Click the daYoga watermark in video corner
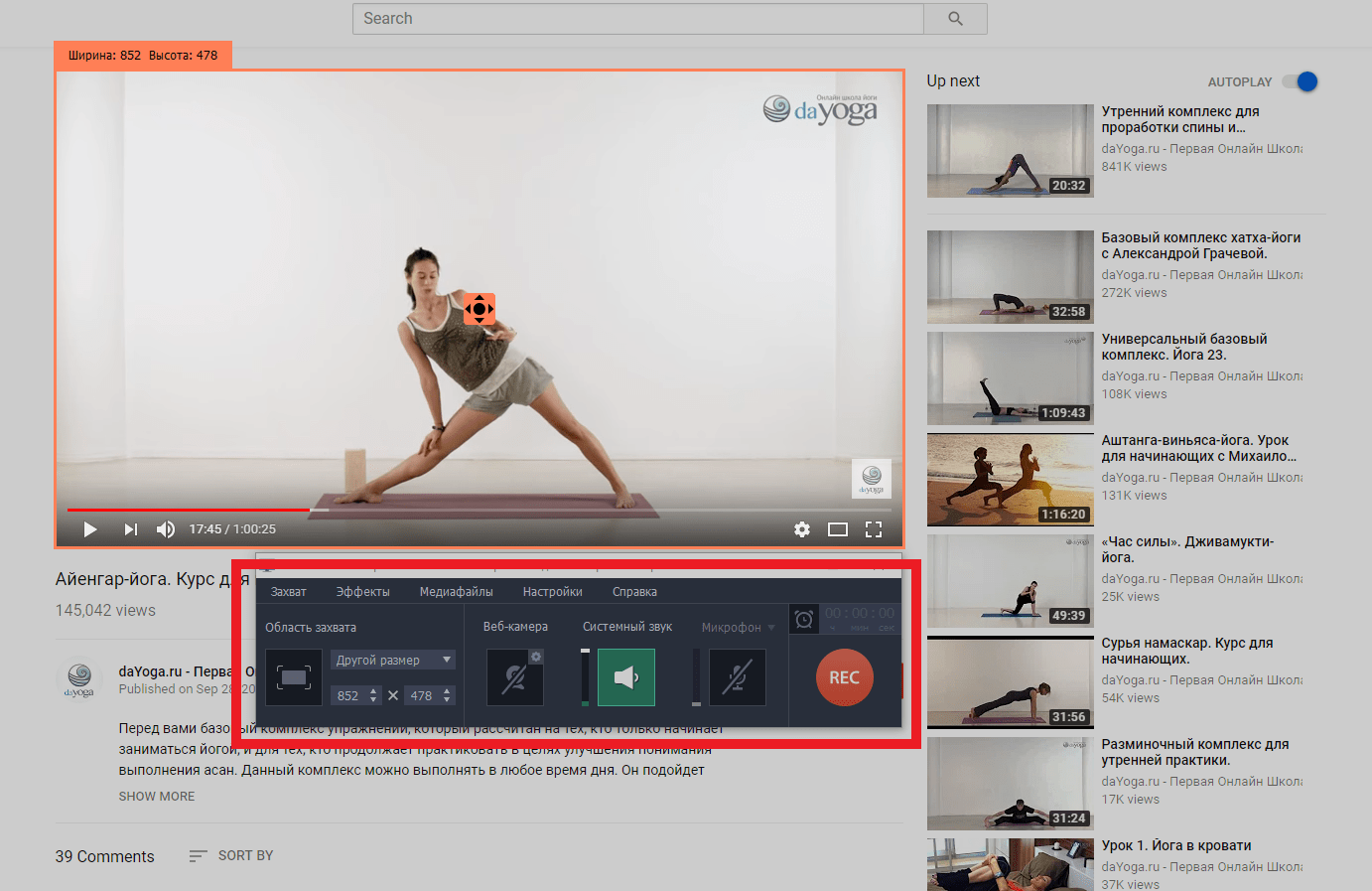 pos(872,479)
